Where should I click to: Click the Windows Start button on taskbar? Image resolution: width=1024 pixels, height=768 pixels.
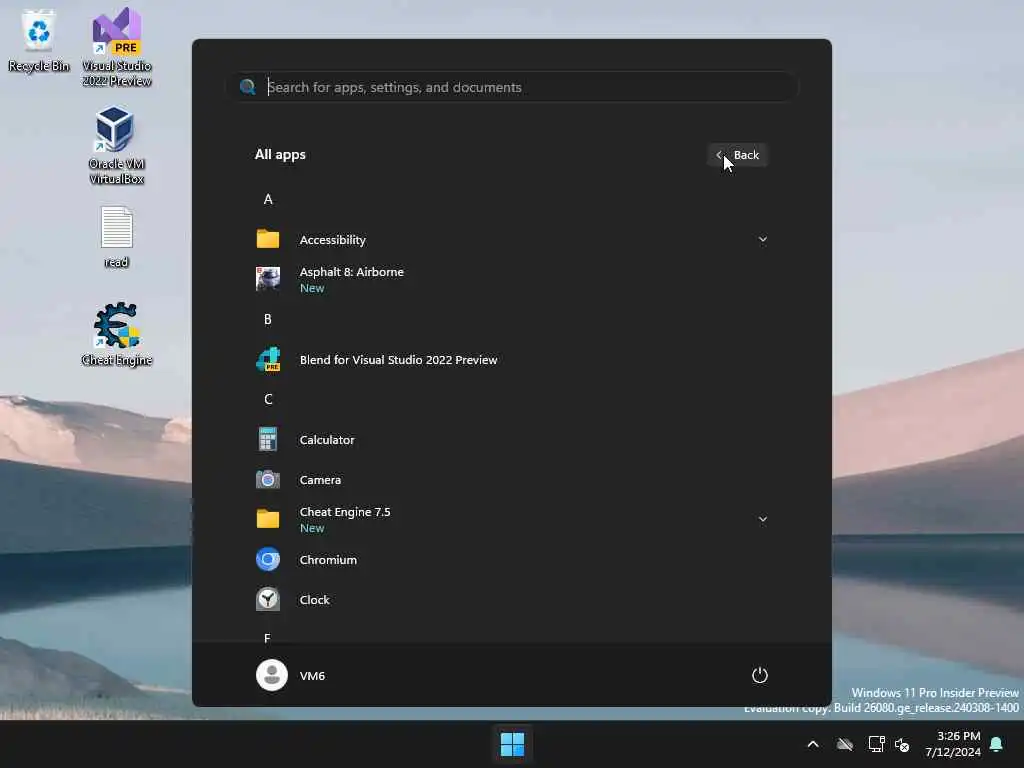pos(512,744)
